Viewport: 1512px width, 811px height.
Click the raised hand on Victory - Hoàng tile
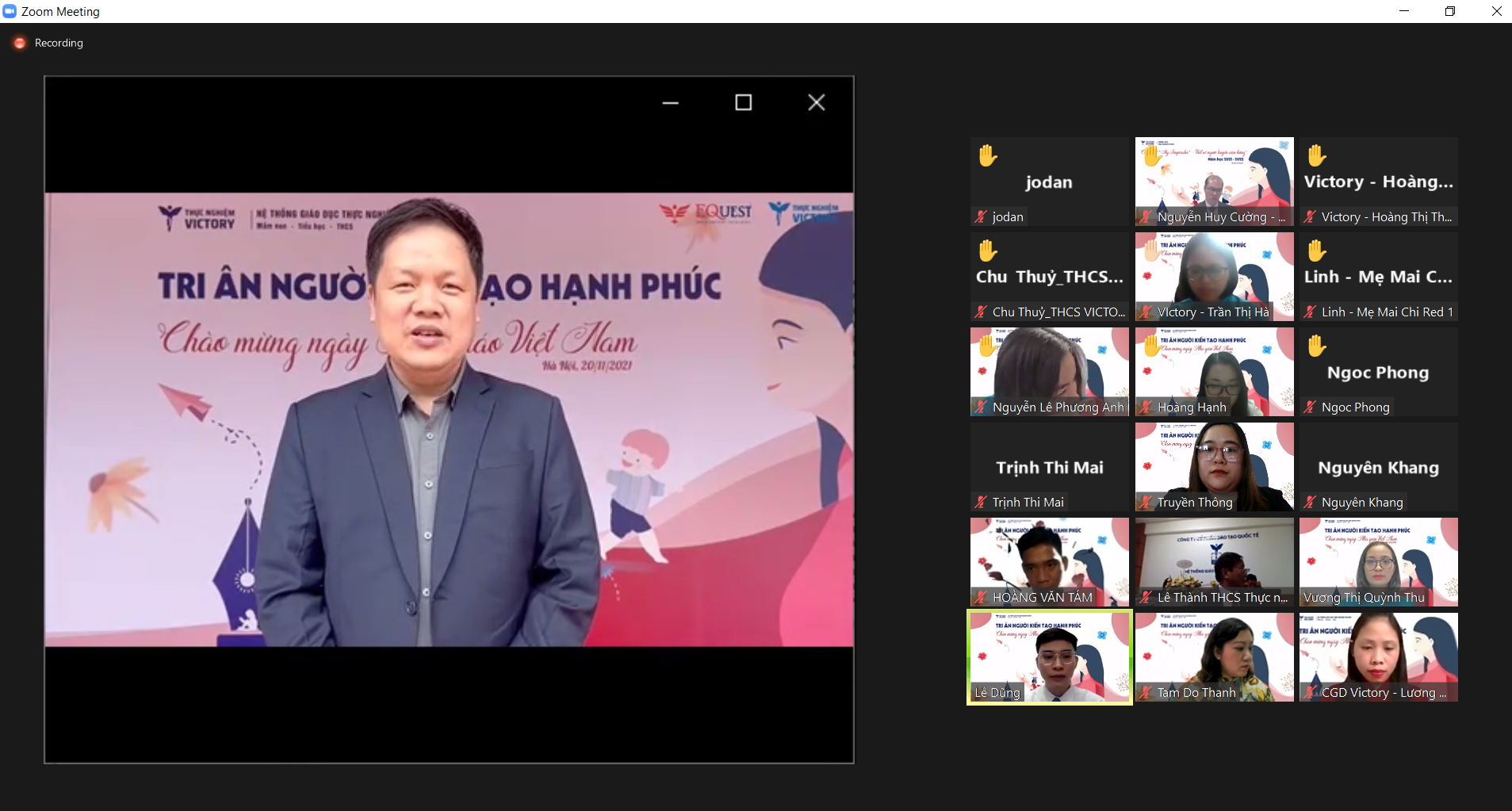(x=1315, y=156)
